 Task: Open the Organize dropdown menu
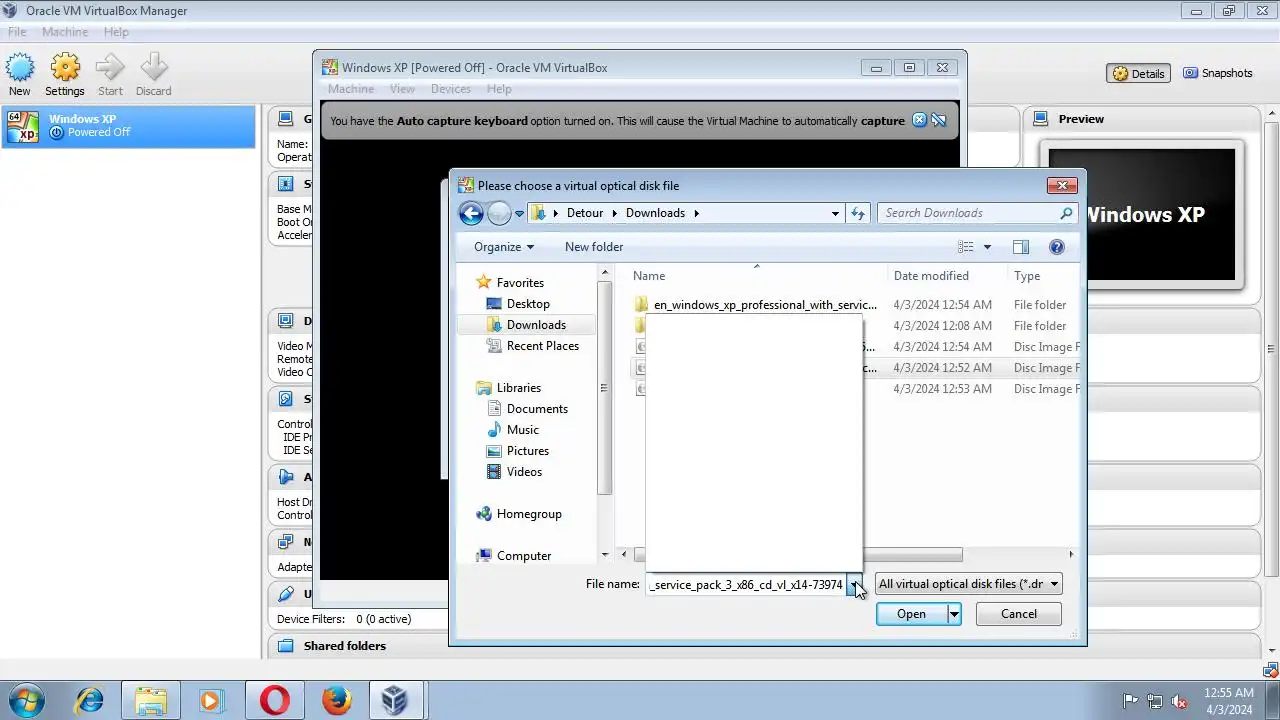coord(504,247)
